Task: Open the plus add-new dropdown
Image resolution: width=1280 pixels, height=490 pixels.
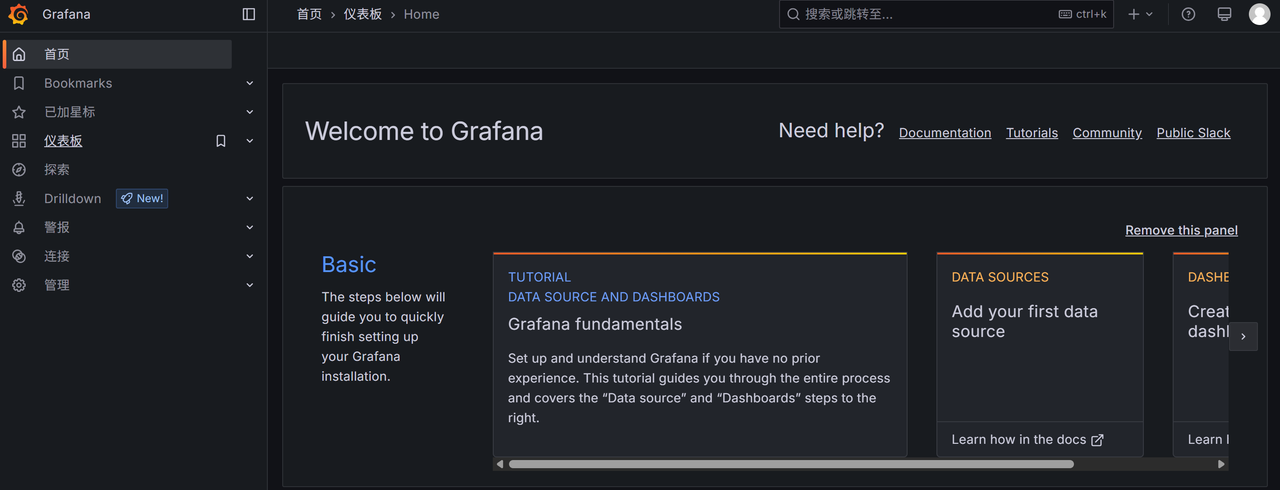Action: 1140,14
